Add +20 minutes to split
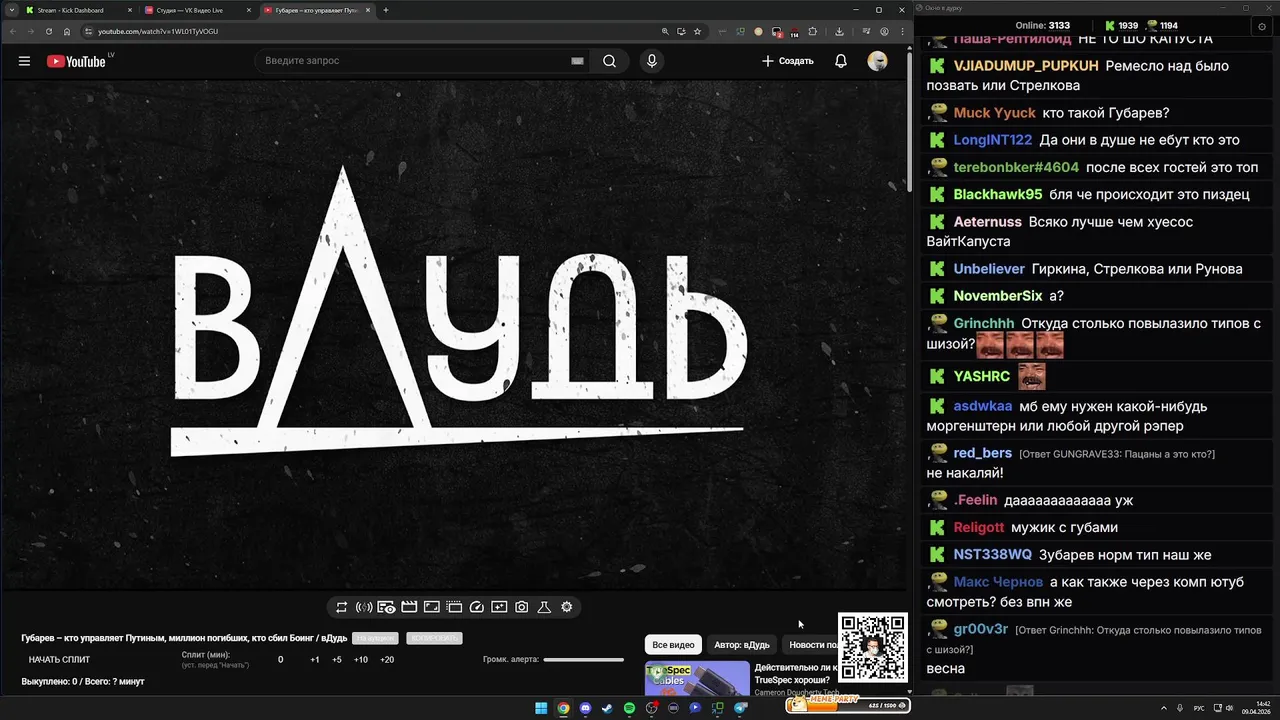This screenshot has height=720, width=1280. point(387,660)
